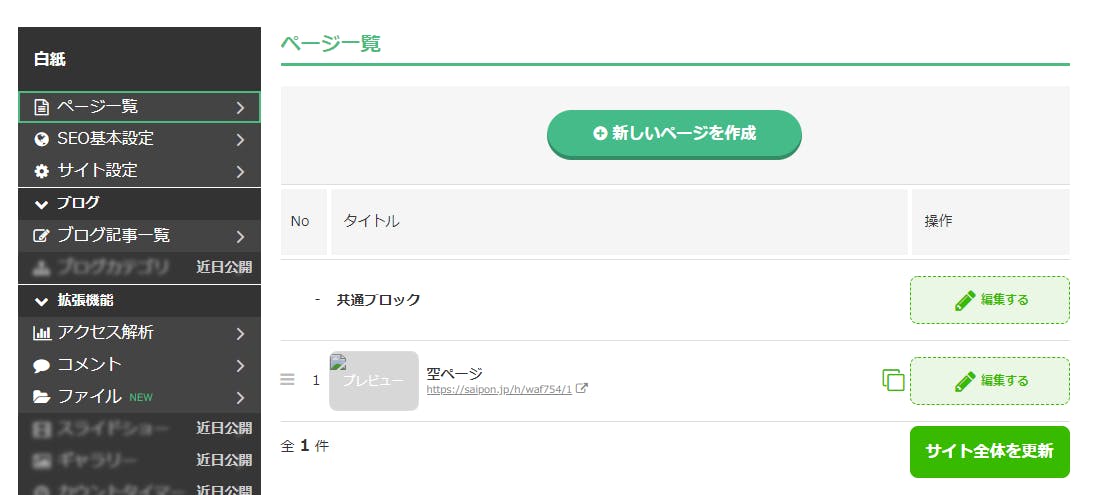Select the アクセス解析 menu entry
Viewport: 1093px width, 495px height.
[106, 332]
